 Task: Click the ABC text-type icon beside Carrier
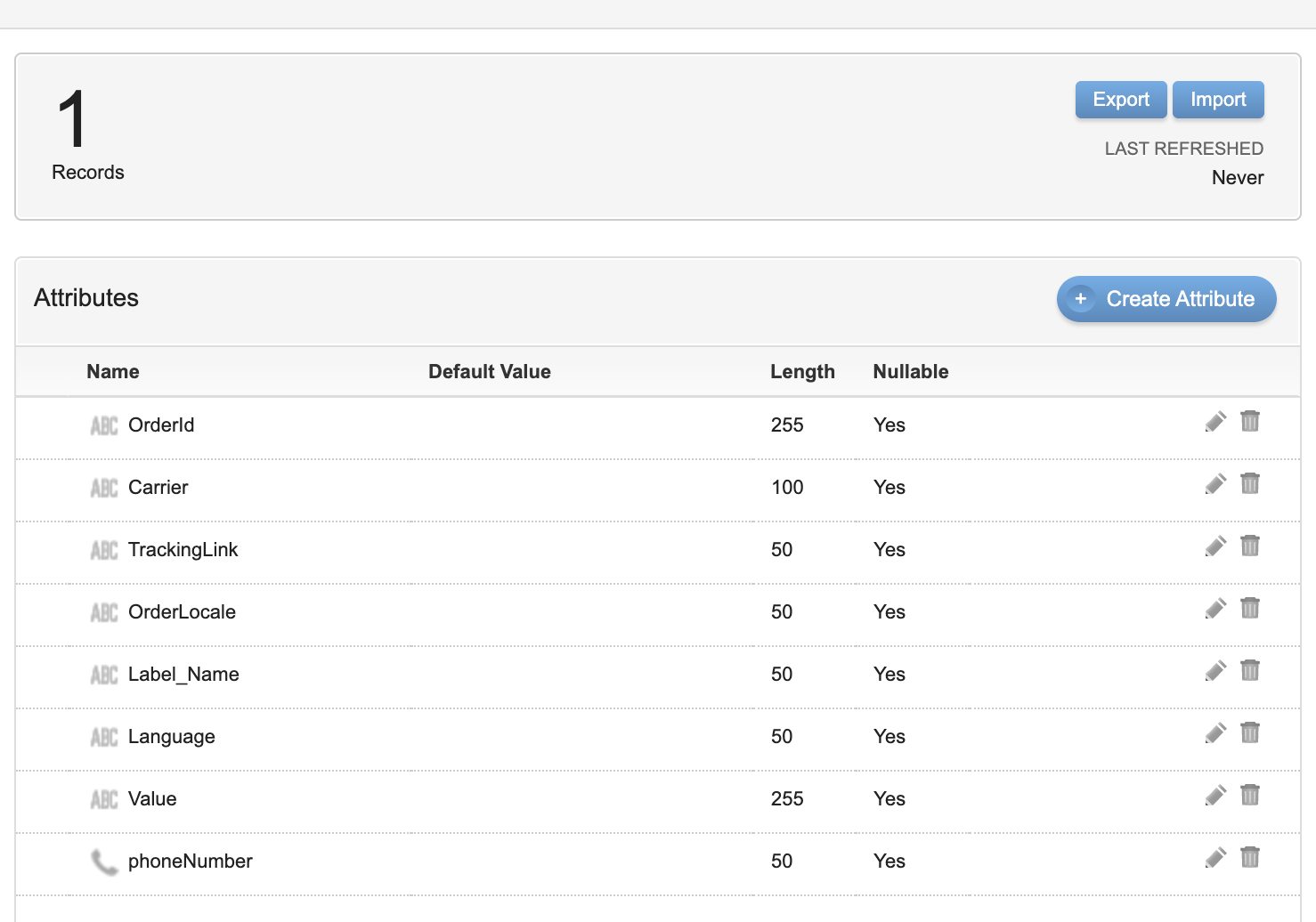pyautogui.click(x=104, y=489)
